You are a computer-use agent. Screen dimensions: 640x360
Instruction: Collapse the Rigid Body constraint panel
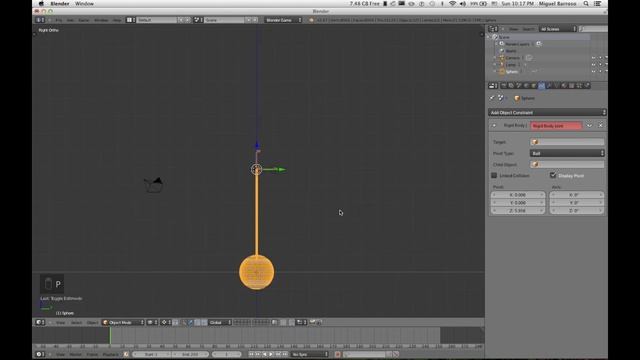(x=493, y=126)
